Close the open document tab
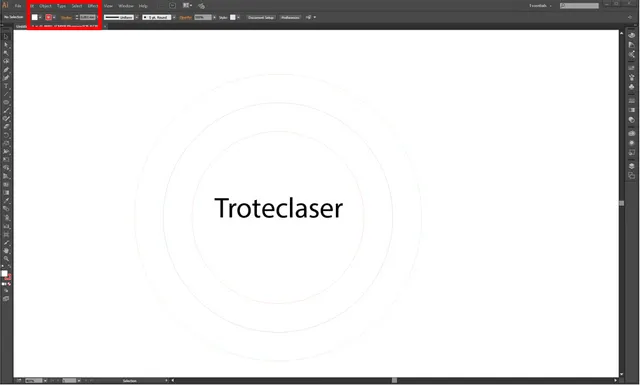Viewport: 640px width, 385px height. pos(105,27)
